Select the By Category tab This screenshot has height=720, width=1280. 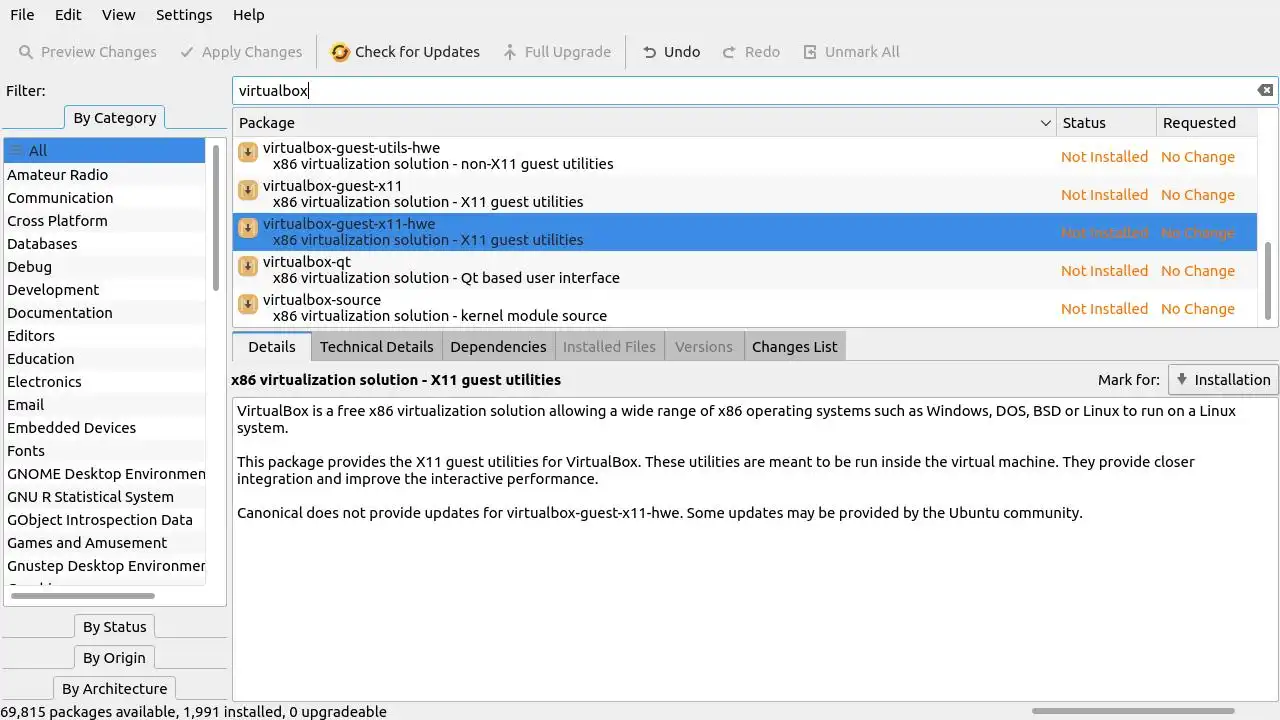tap(115, 118)
